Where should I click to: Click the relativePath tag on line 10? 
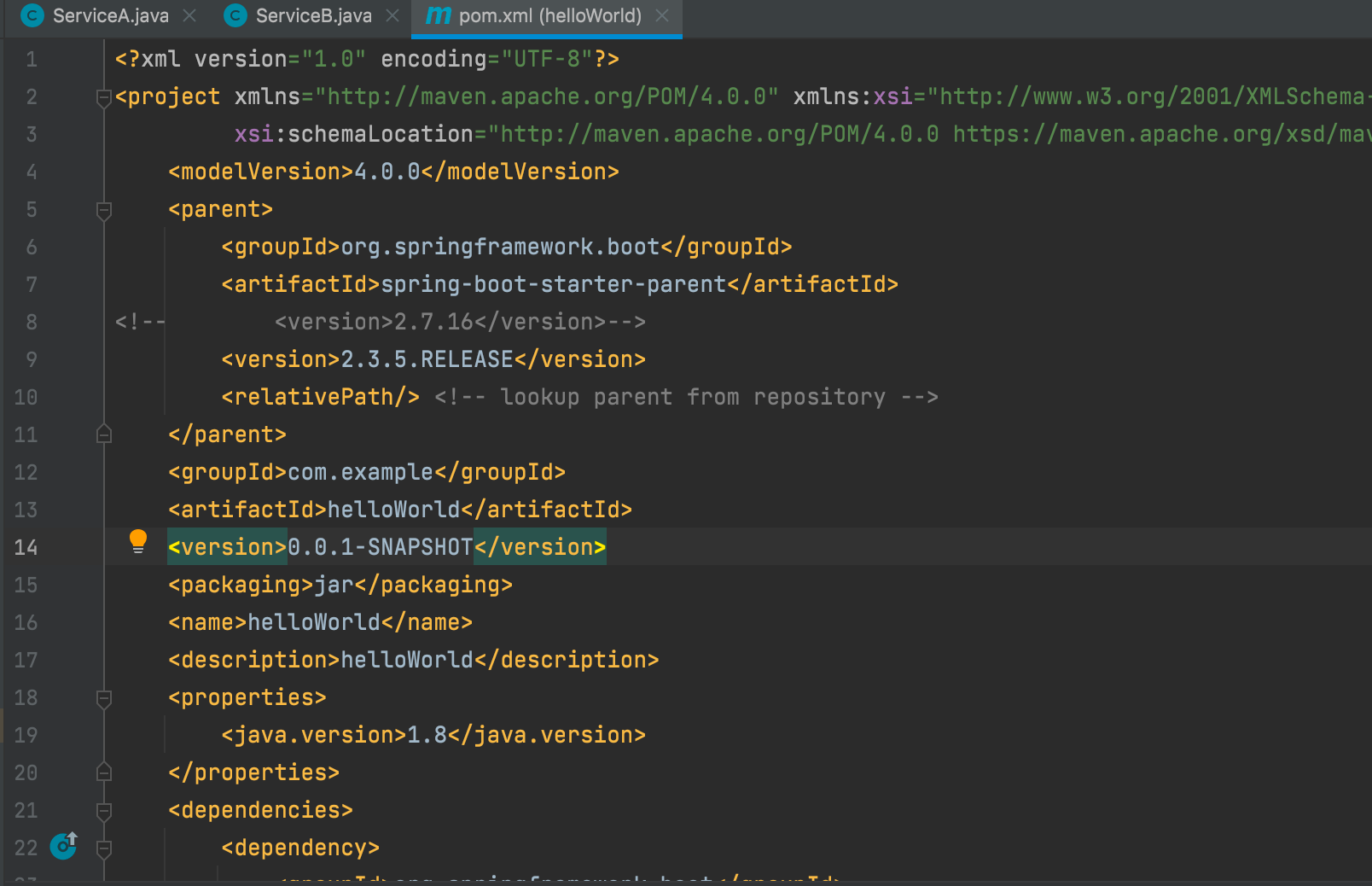click(x=321, y=398)
